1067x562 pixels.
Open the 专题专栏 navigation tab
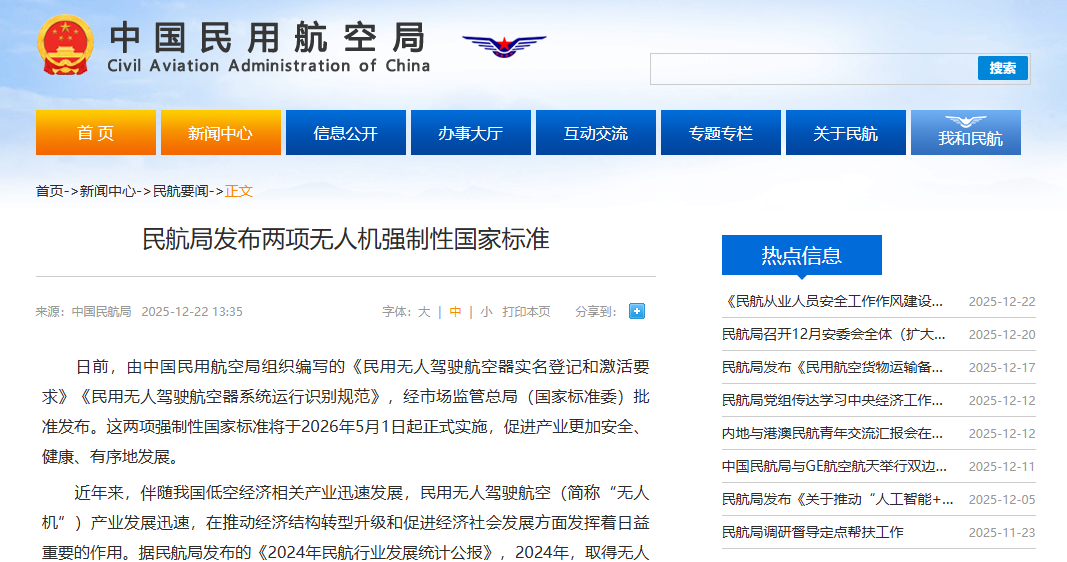[x=721, y=133]
